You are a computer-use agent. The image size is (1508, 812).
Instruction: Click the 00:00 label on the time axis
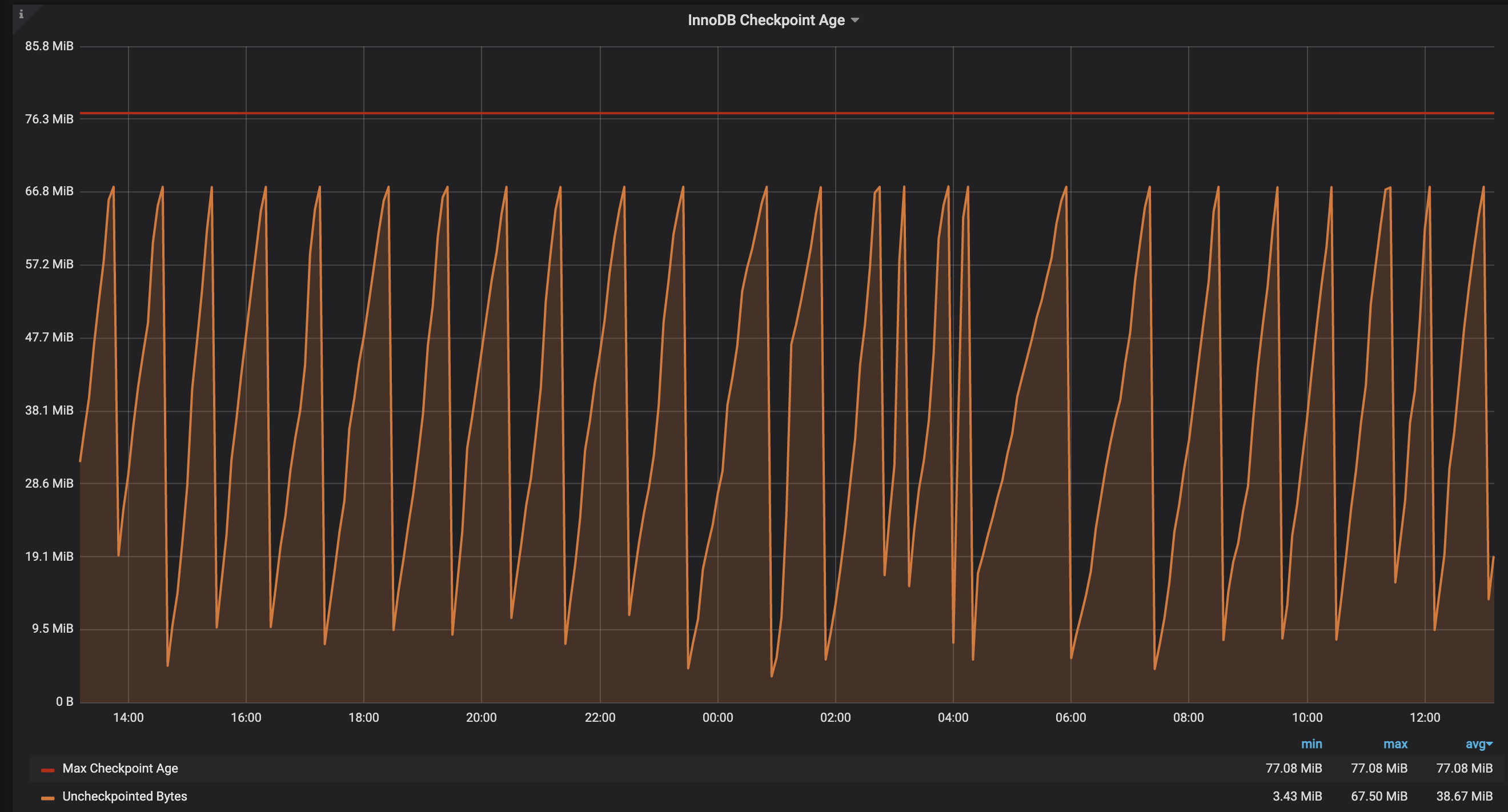[717, 718]
